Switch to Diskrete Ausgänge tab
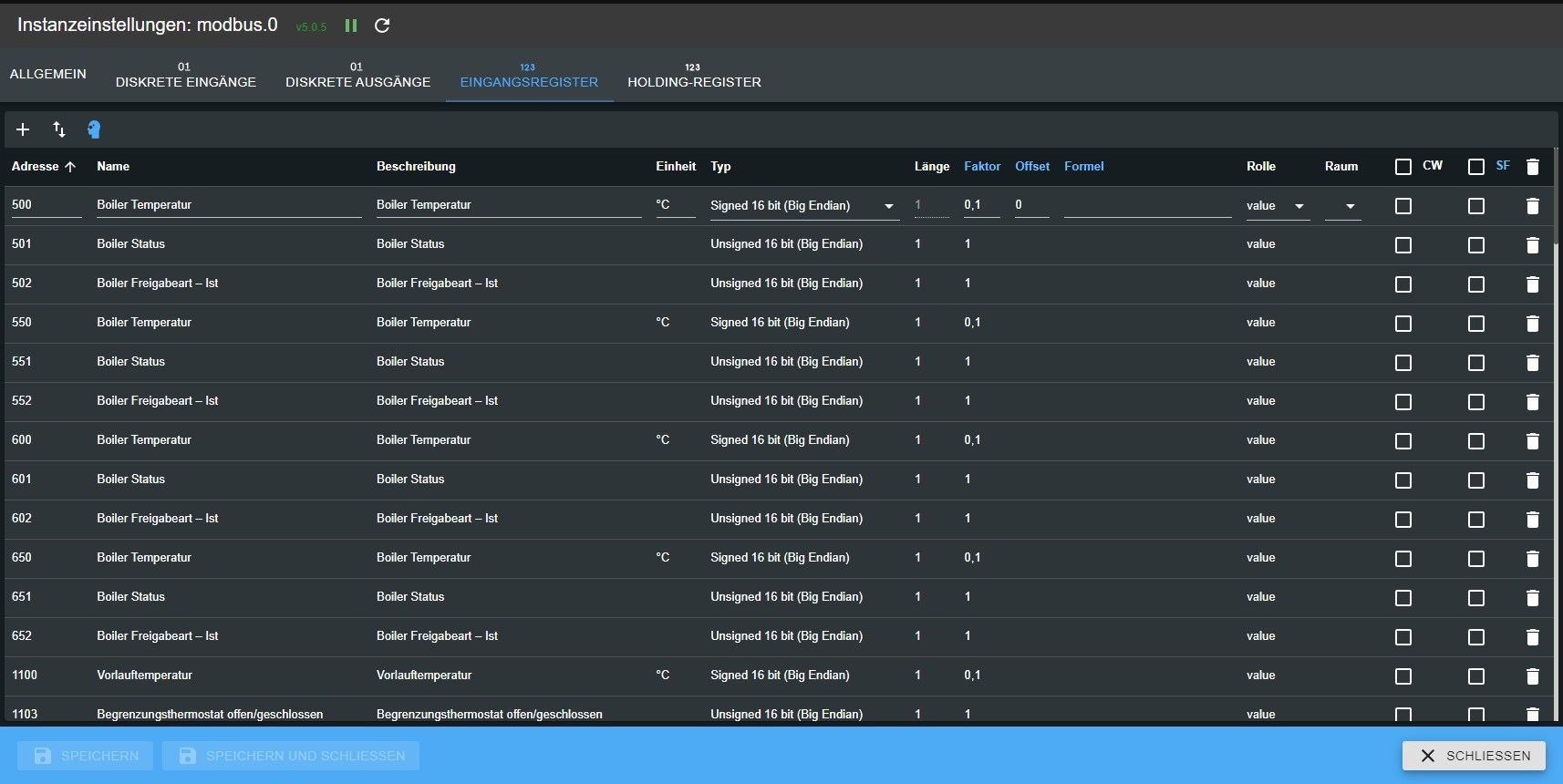Viewport: 1563px width, 784px height. click(x=357, y=75)
